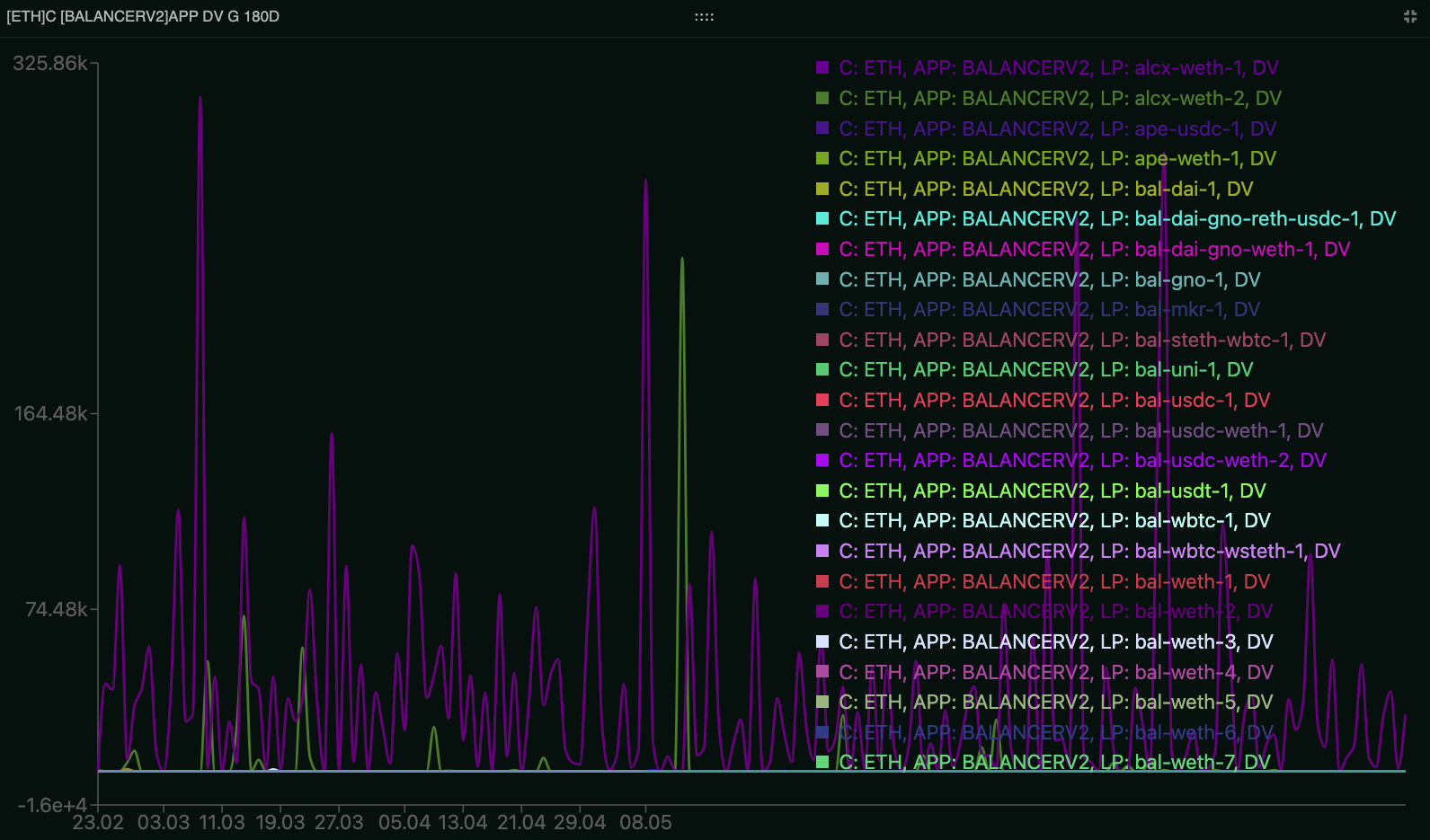Toggle alcx-weth-2 legend entry

pos(1060,99)
